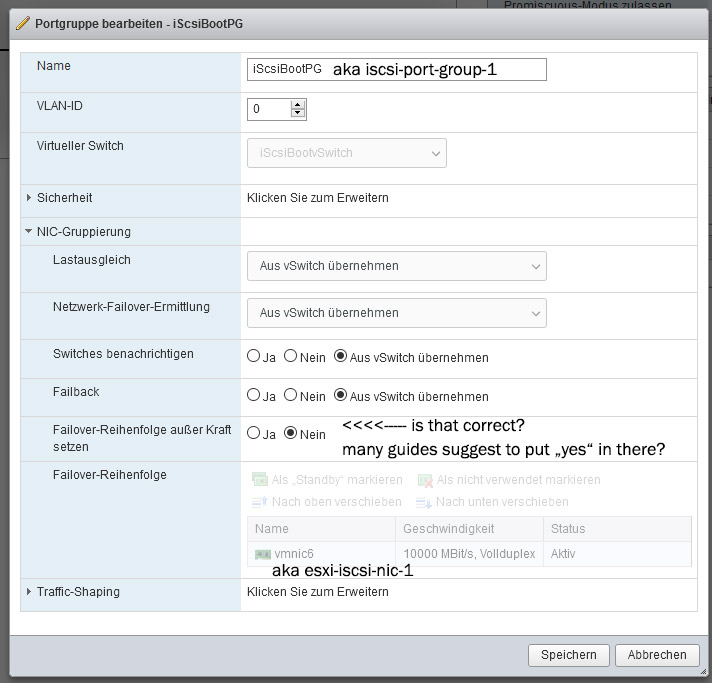712x683 pixels.
Task: Click the Name input field
Action: tap(396, 69)
